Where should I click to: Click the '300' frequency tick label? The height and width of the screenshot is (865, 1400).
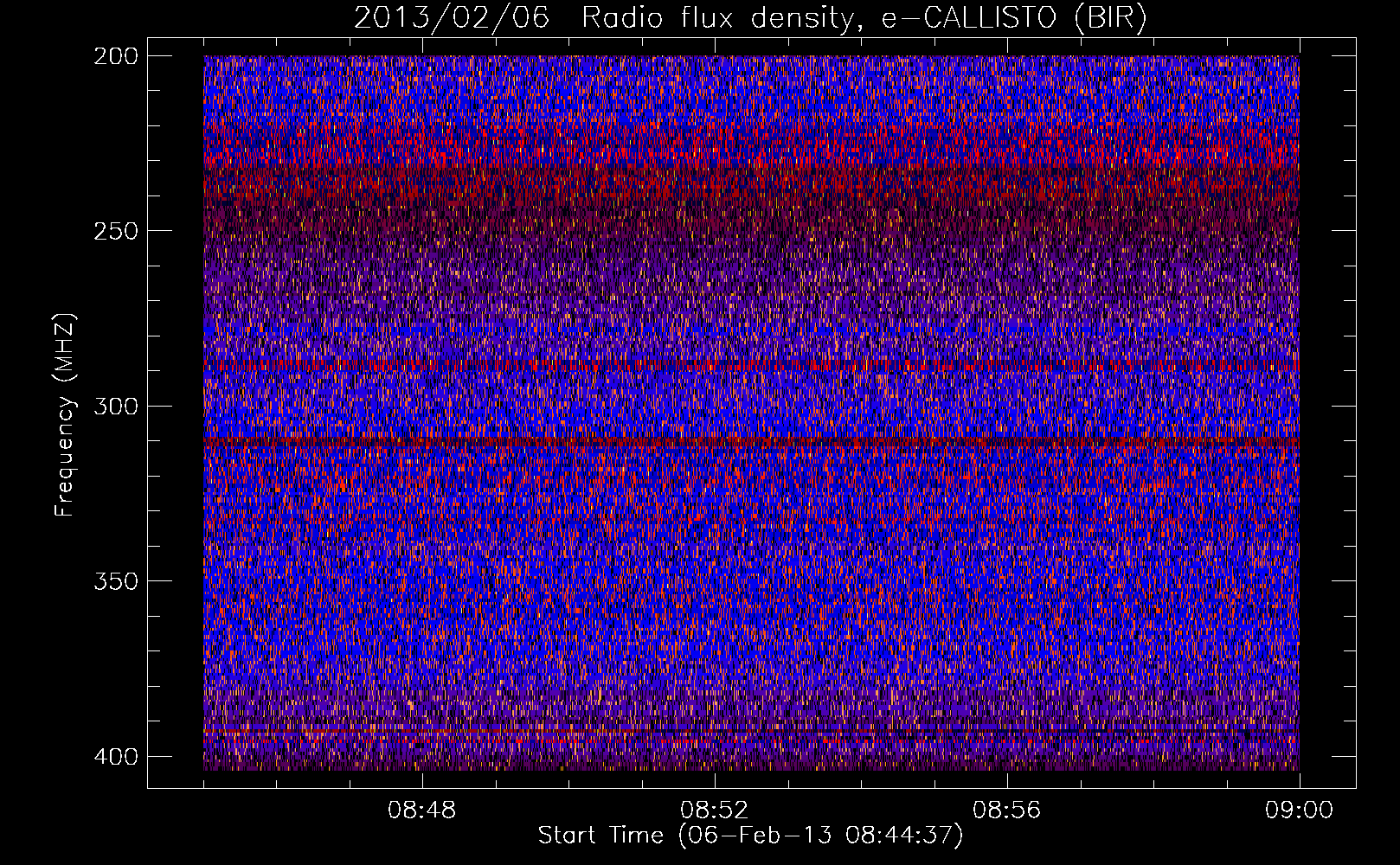(115, 406)
